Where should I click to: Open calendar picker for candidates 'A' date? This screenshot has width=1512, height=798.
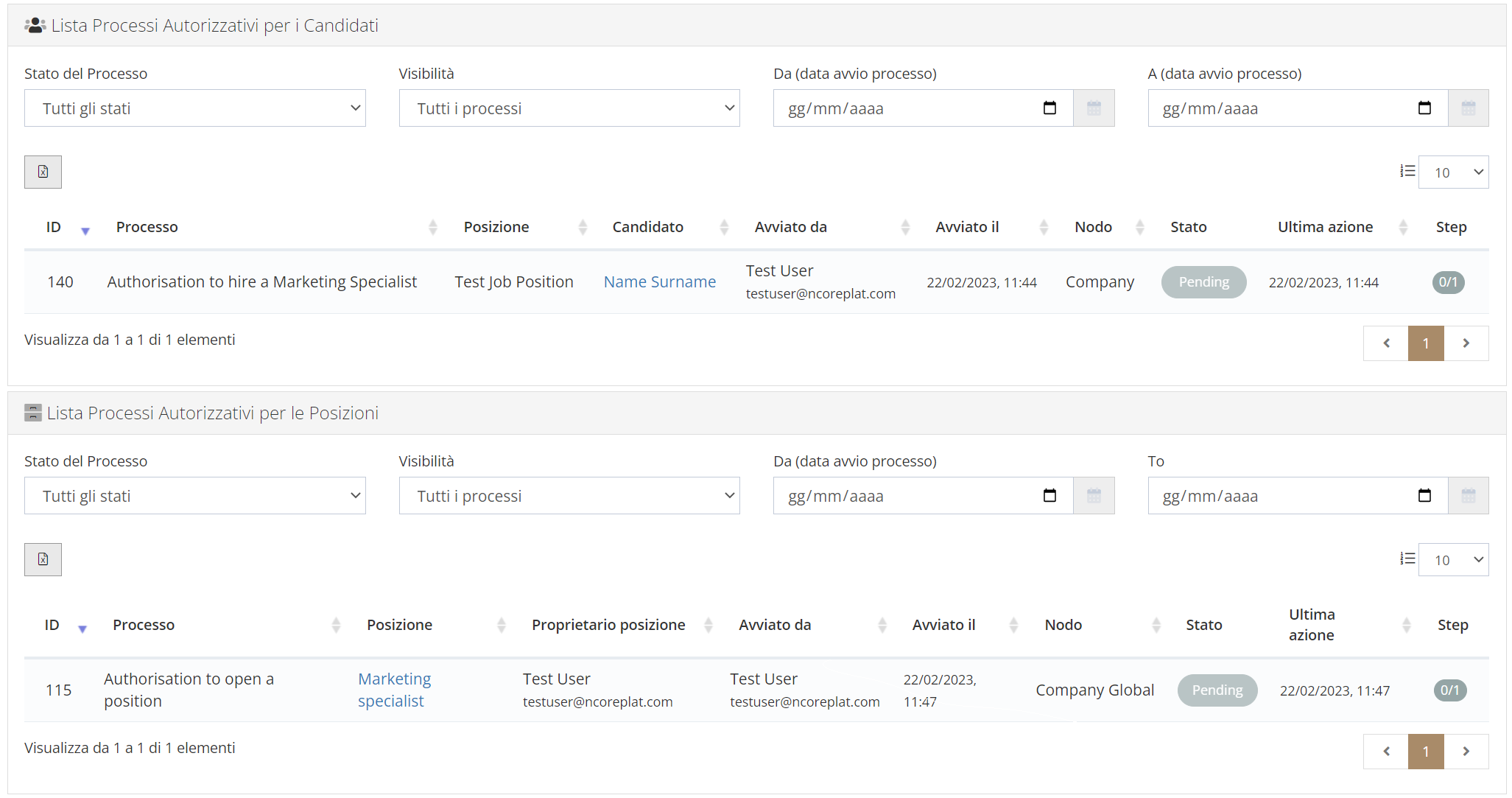tap(1468, 108)
